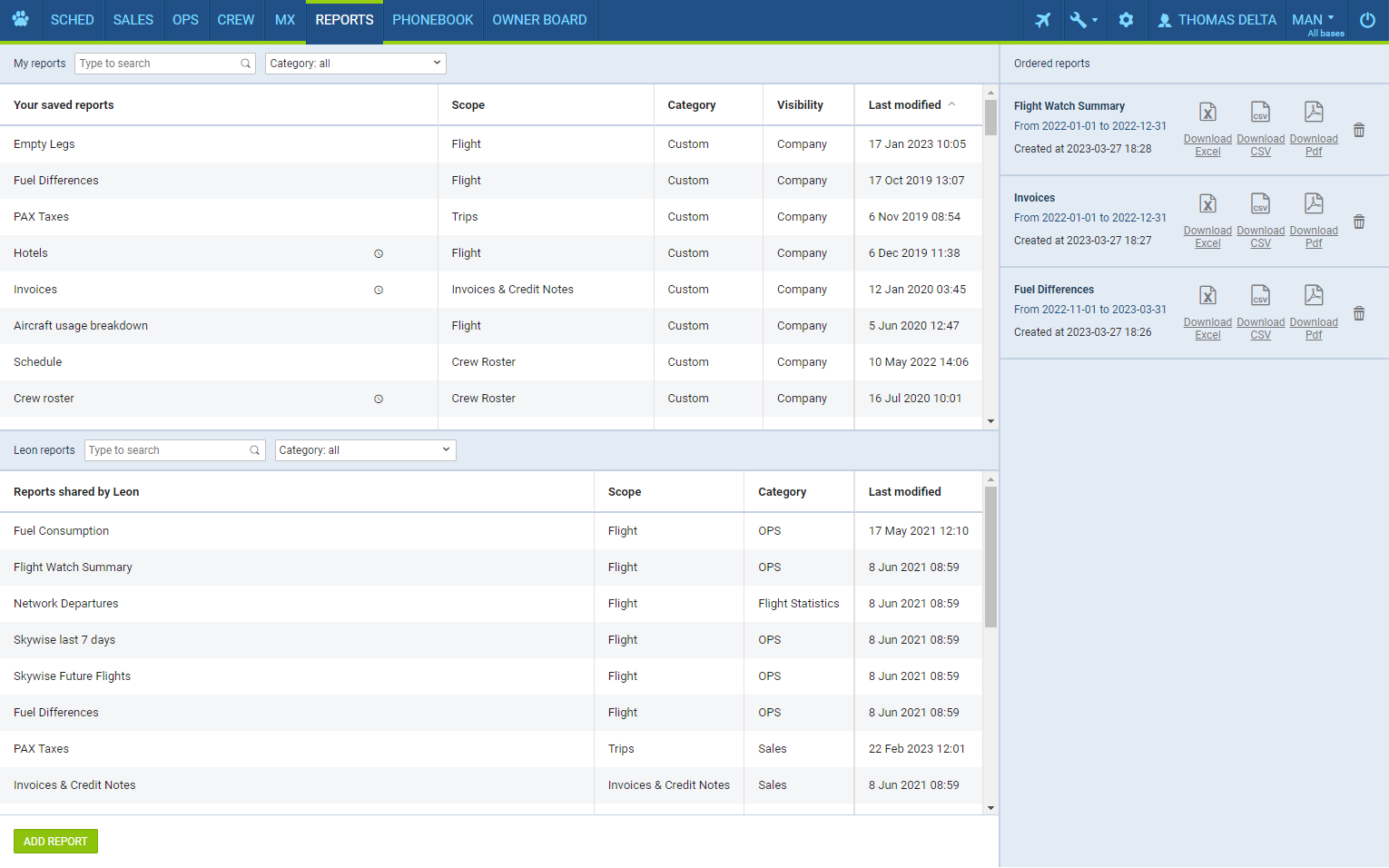Click the ADD REPORT button
The width and height of the screenshot is (1389, 868).
(55, 842)
